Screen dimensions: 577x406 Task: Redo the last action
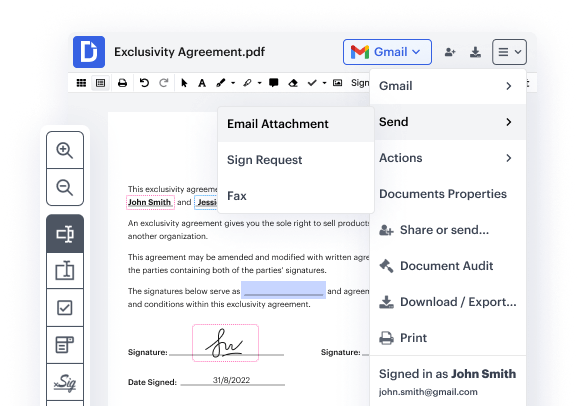[x=163, y=83]
